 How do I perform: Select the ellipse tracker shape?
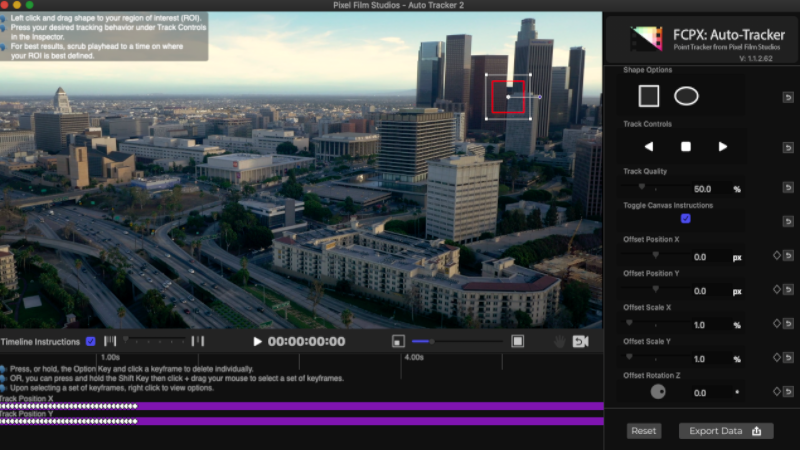(686, 96)
